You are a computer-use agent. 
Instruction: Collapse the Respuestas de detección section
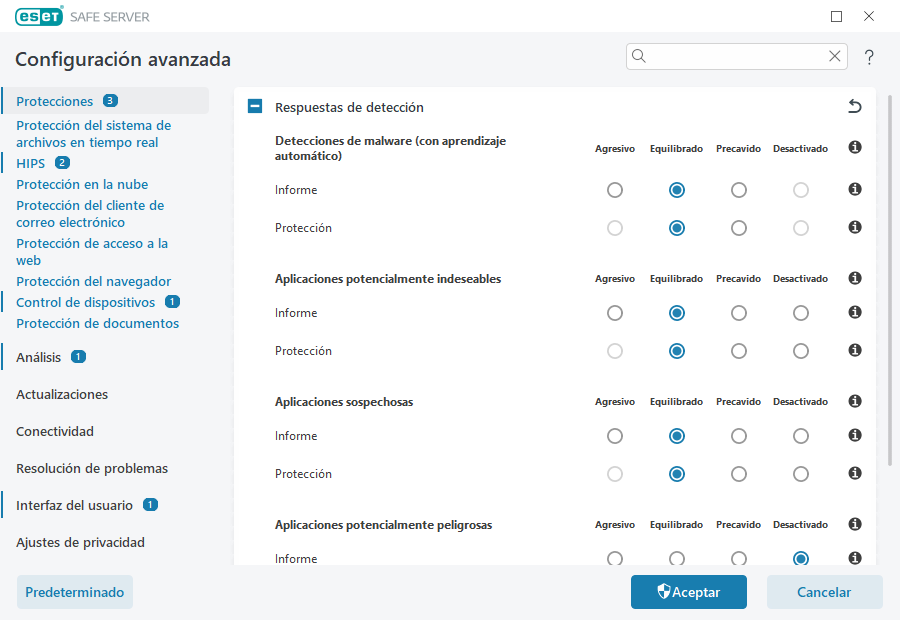[x=254, y=106]
